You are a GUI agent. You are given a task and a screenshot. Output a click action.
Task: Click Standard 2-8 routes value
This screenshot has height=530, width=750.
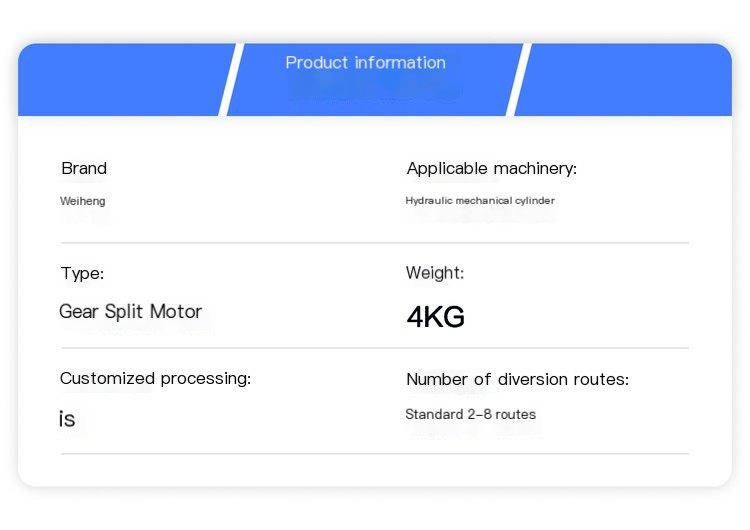(x=471, y=414)
